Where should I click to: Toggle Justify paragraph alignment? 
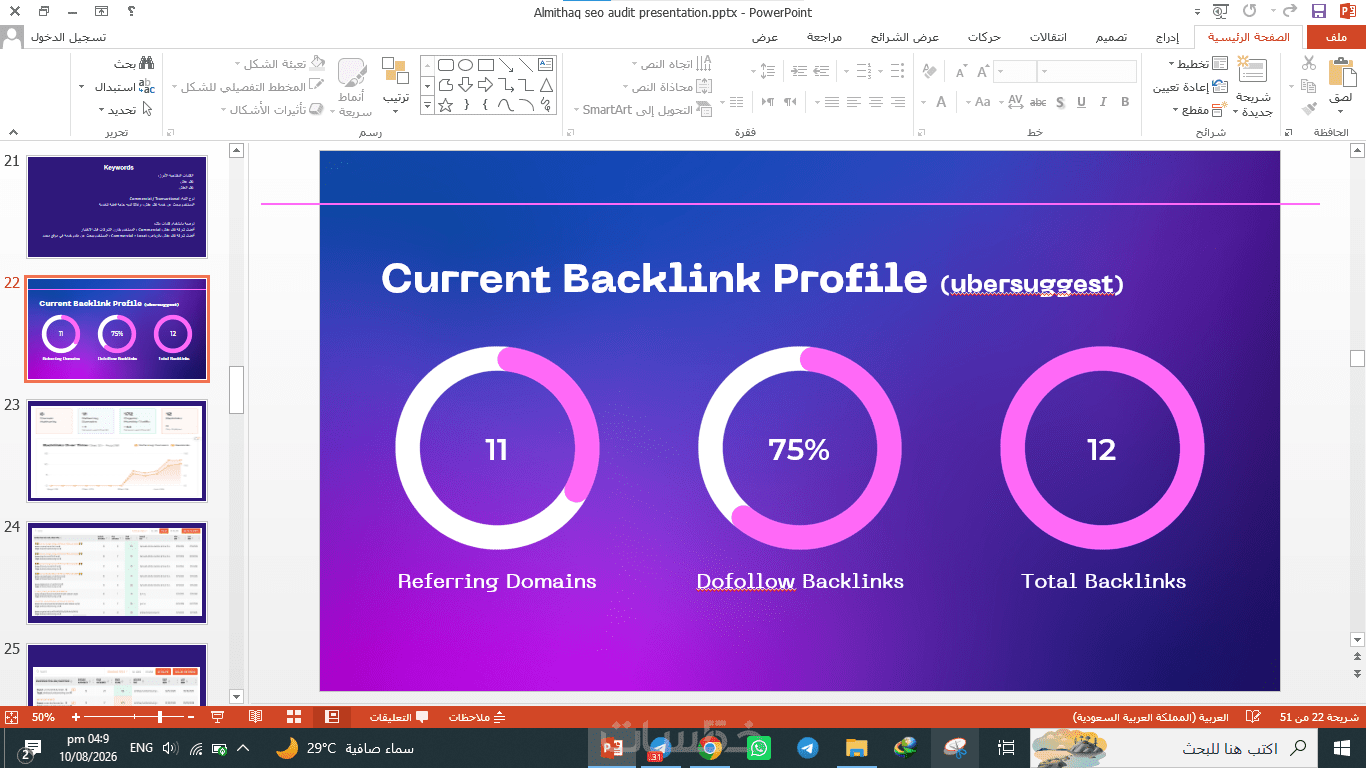pos(832,102)
